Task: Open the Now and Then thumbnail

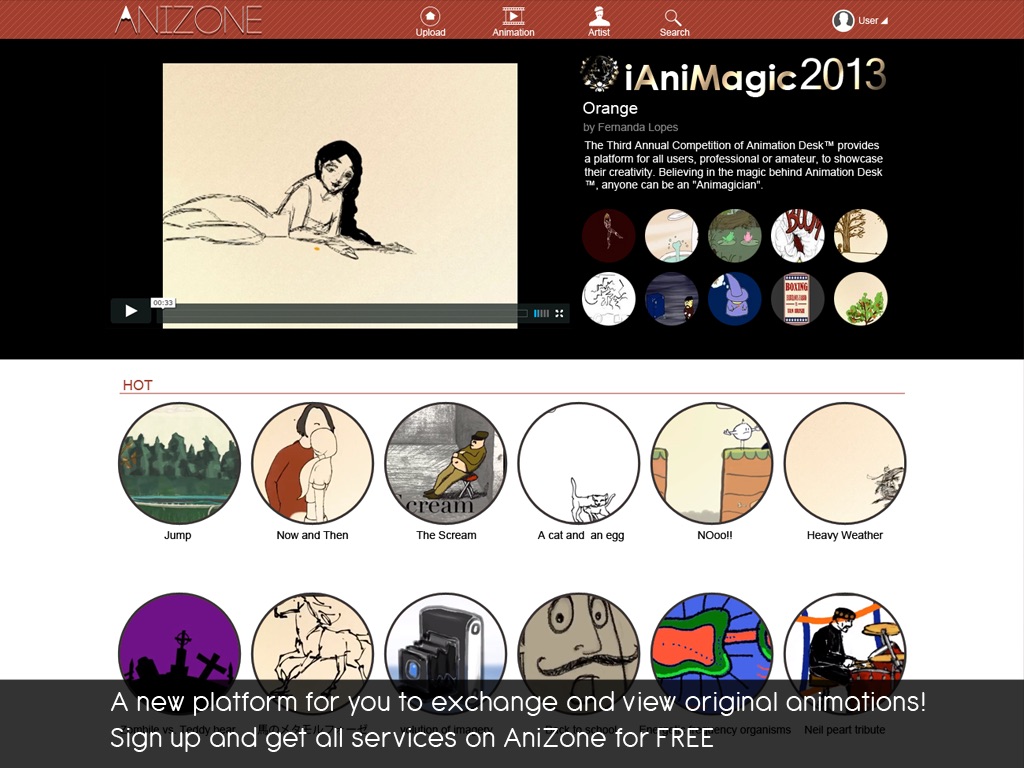Action: pos(313,463)
